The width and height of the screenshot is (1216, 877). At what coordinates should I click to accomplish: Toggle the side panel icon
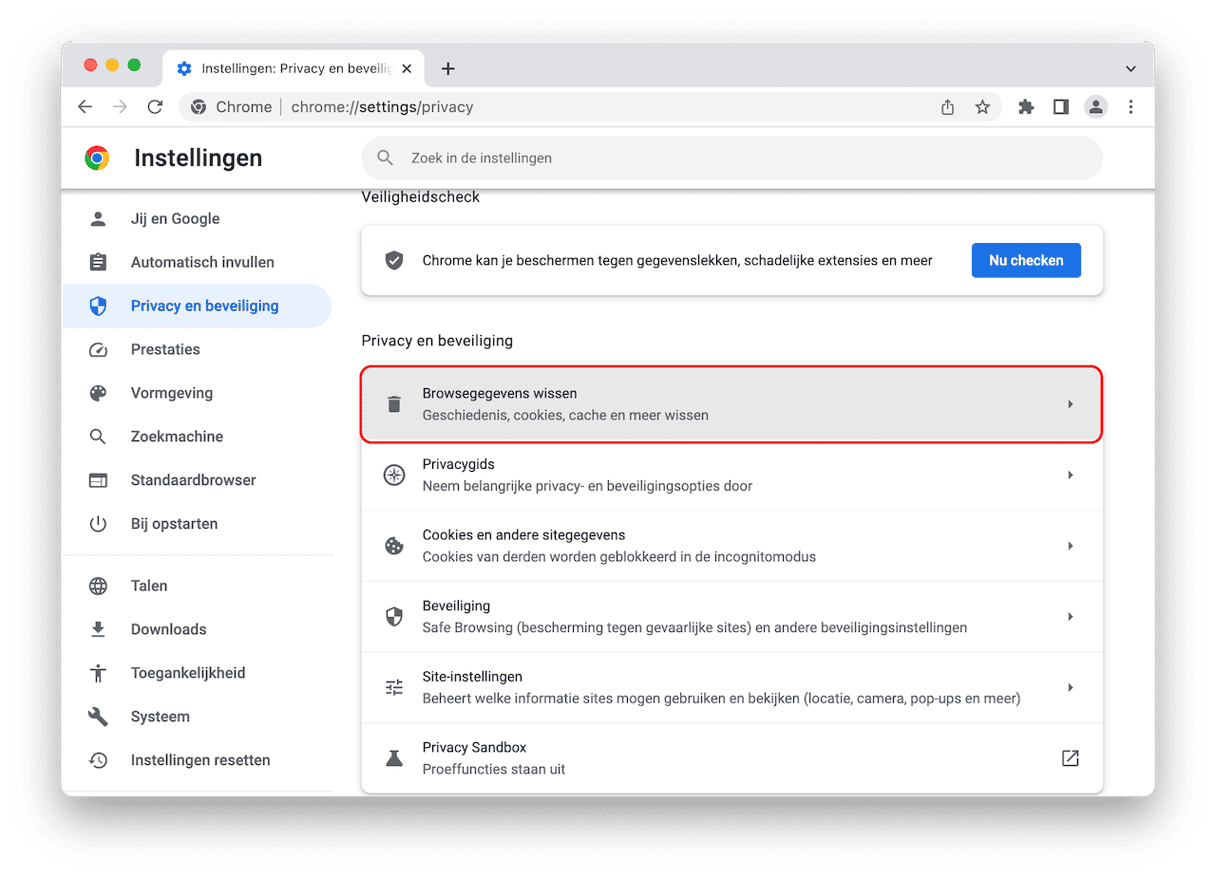tap(1061, 107)
